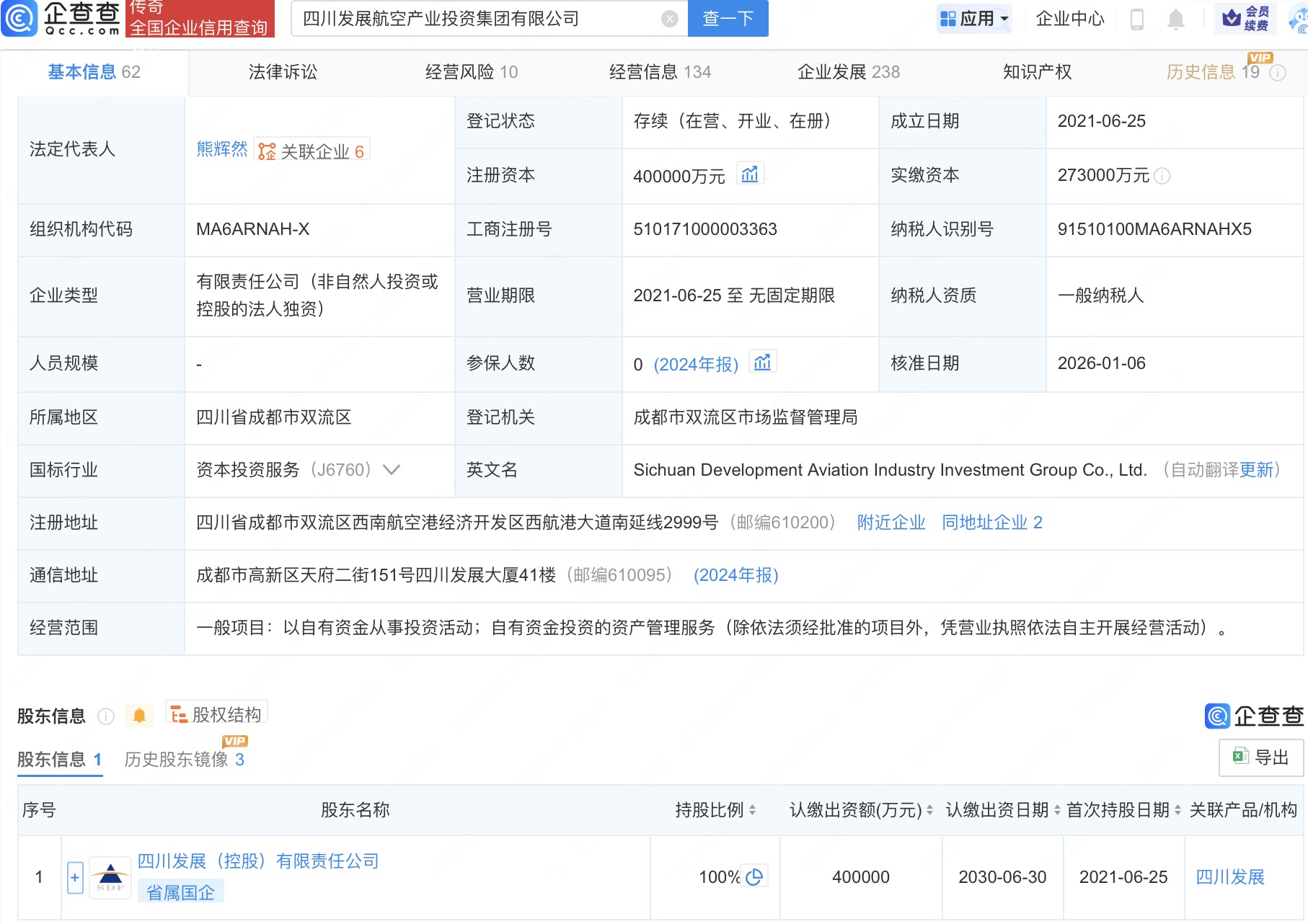Toggle the shareholder info alert bell
Screen dimensions: 1308x924
click(139, 715)
